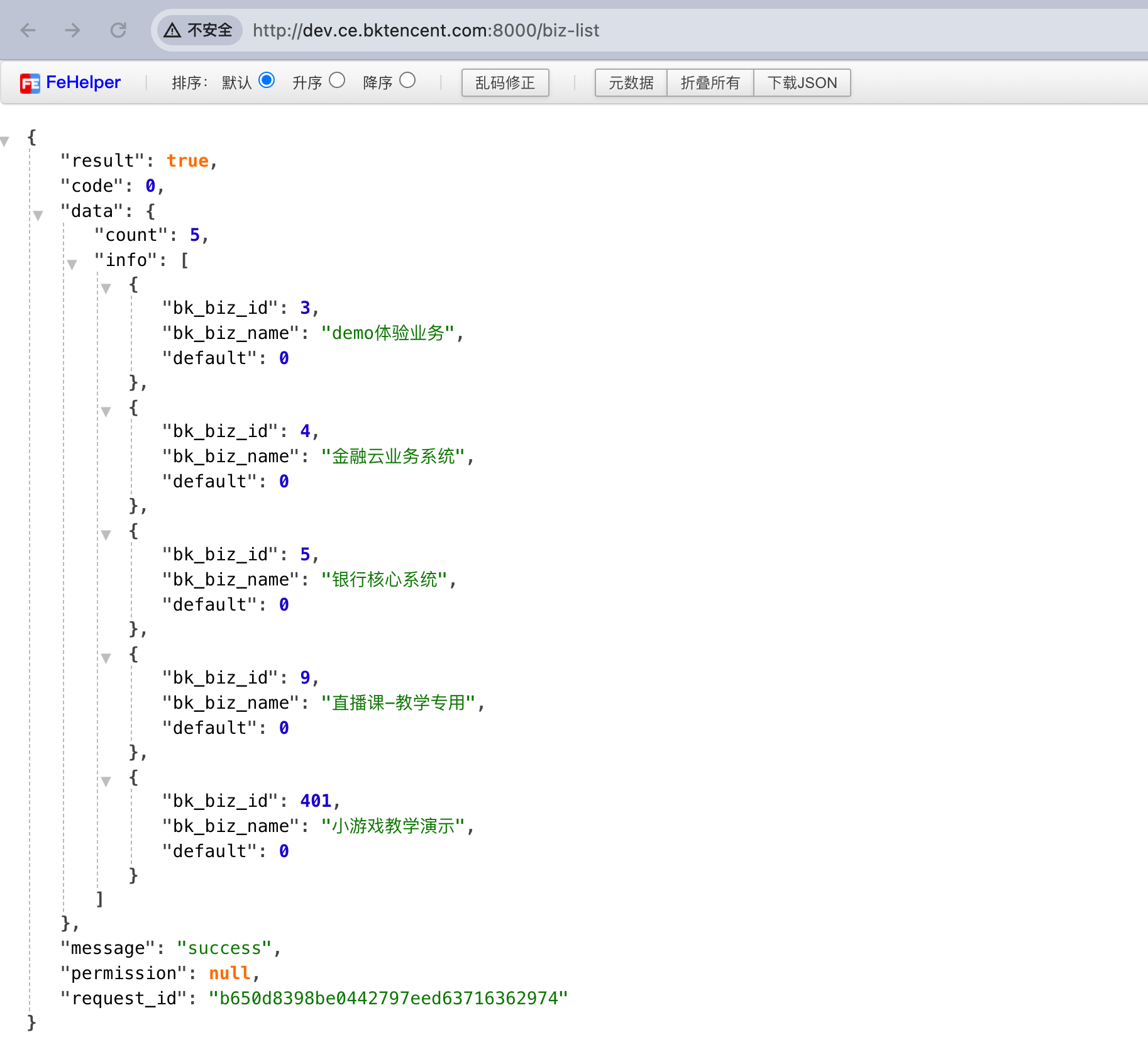Screen dimensions: 1148x1059
Task: Collapse the info array triangle
Action: 72,265
